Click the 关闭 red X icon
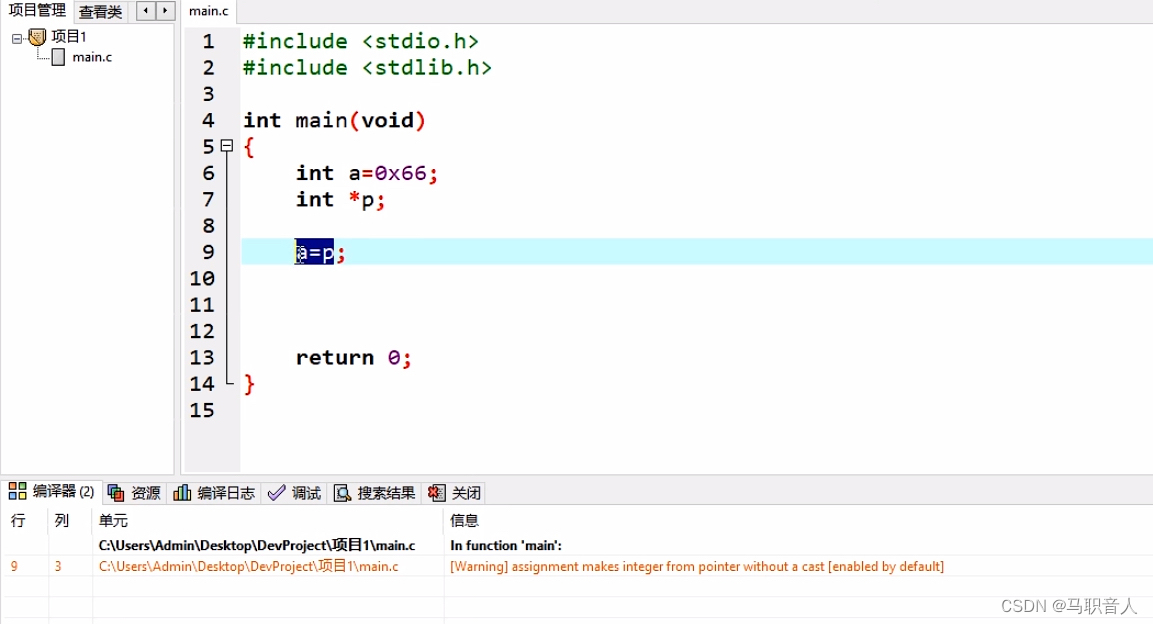The width and height of the screenshot is (1153, 624). (x=436, y=492)
